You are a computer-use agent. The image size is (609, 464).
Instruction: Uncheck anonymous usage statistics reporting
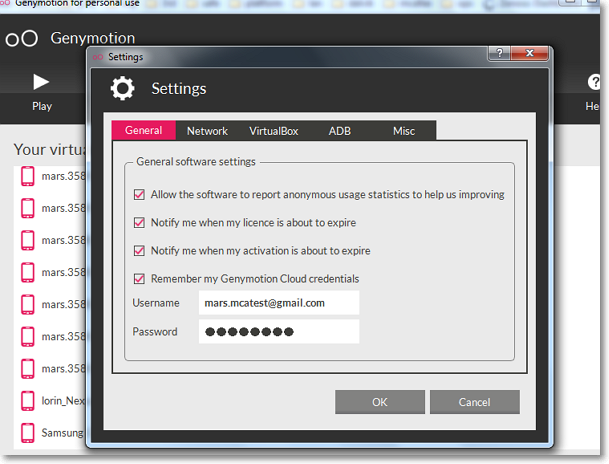(139, 194)
